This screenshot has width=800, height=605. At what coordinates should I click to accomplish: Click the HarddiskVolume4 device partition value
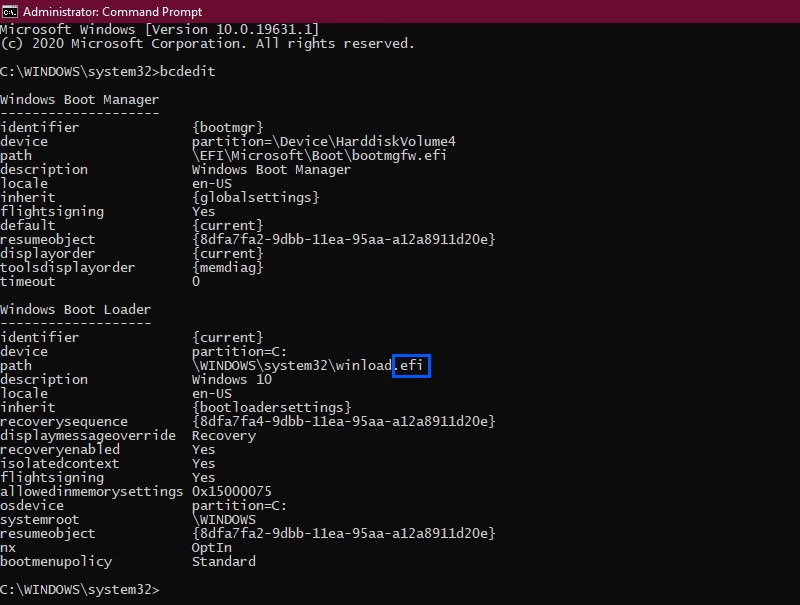coord(323,141)
